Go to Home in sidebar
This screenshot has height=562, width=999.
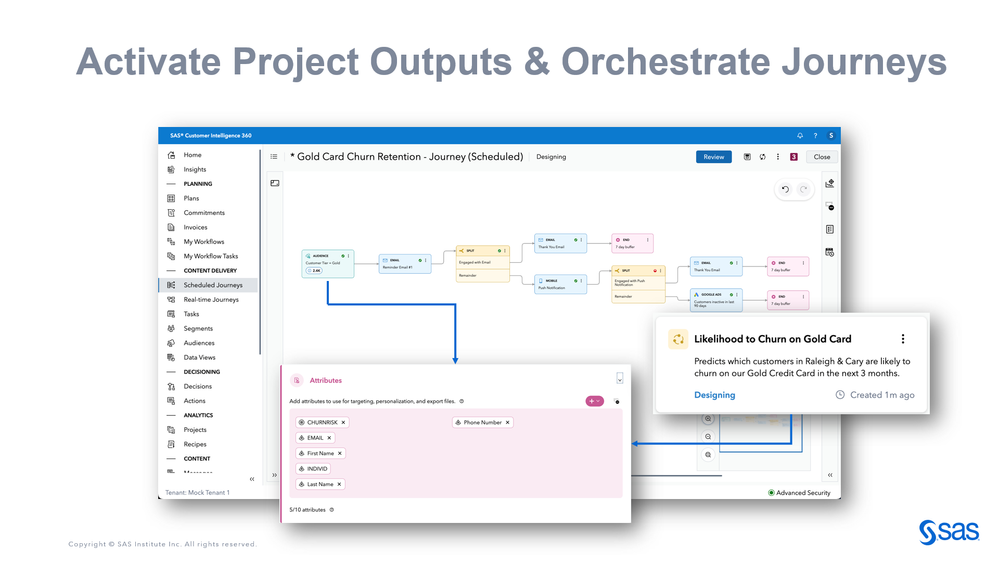(192, 155)
